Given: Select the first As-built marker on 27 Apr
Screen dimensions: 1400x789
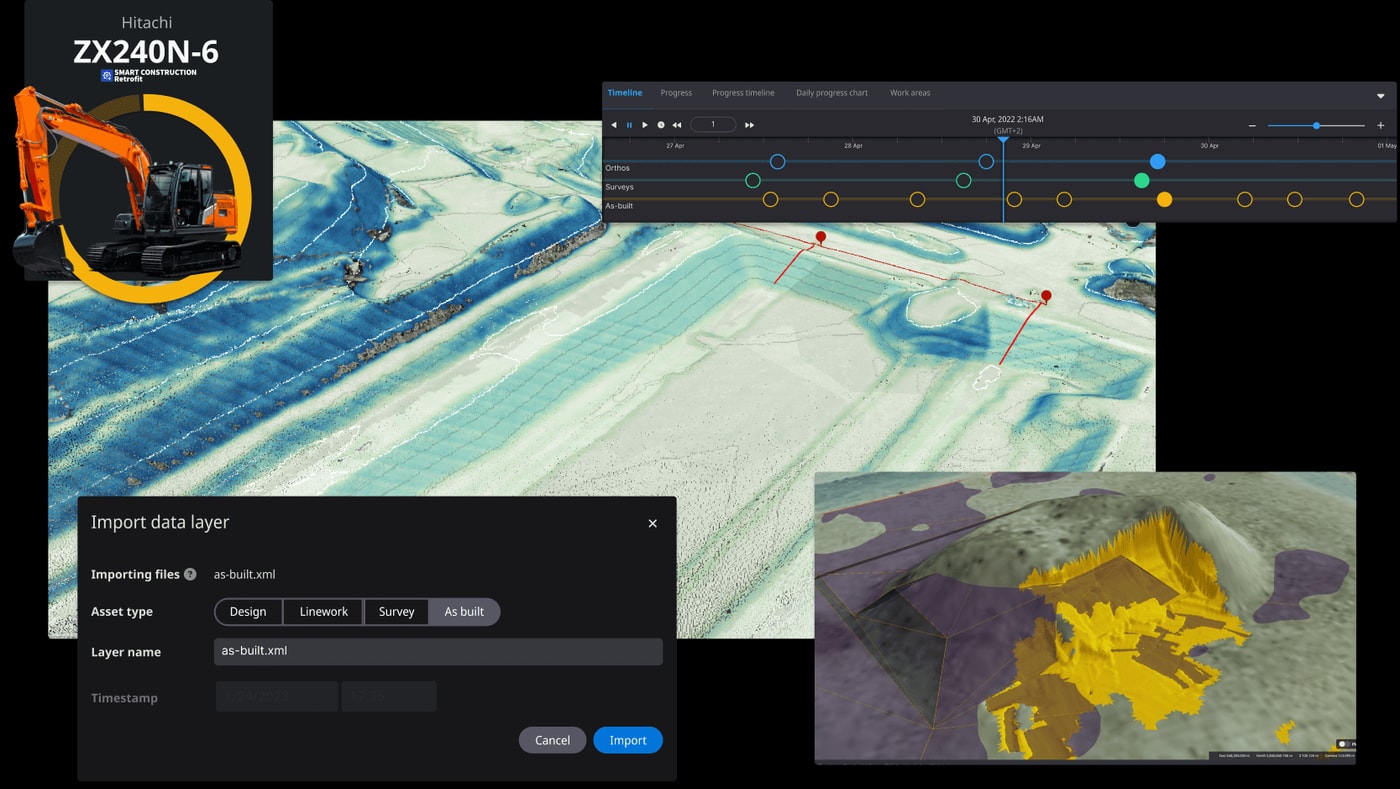Looking at the screenshot, I should point(770,200).
